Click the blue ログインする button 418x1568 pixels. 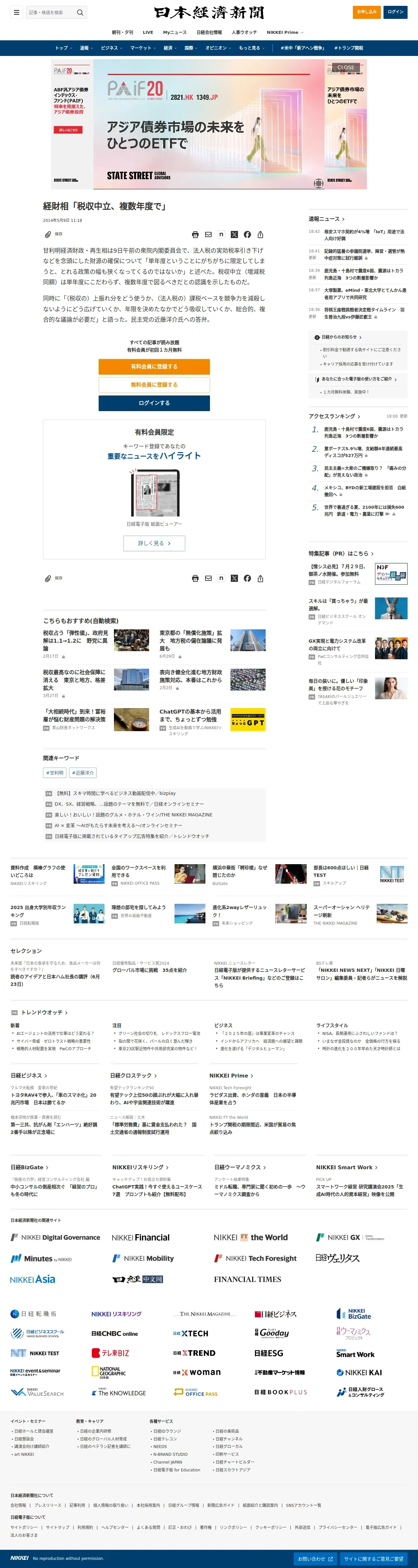click(x=154, y=403)
